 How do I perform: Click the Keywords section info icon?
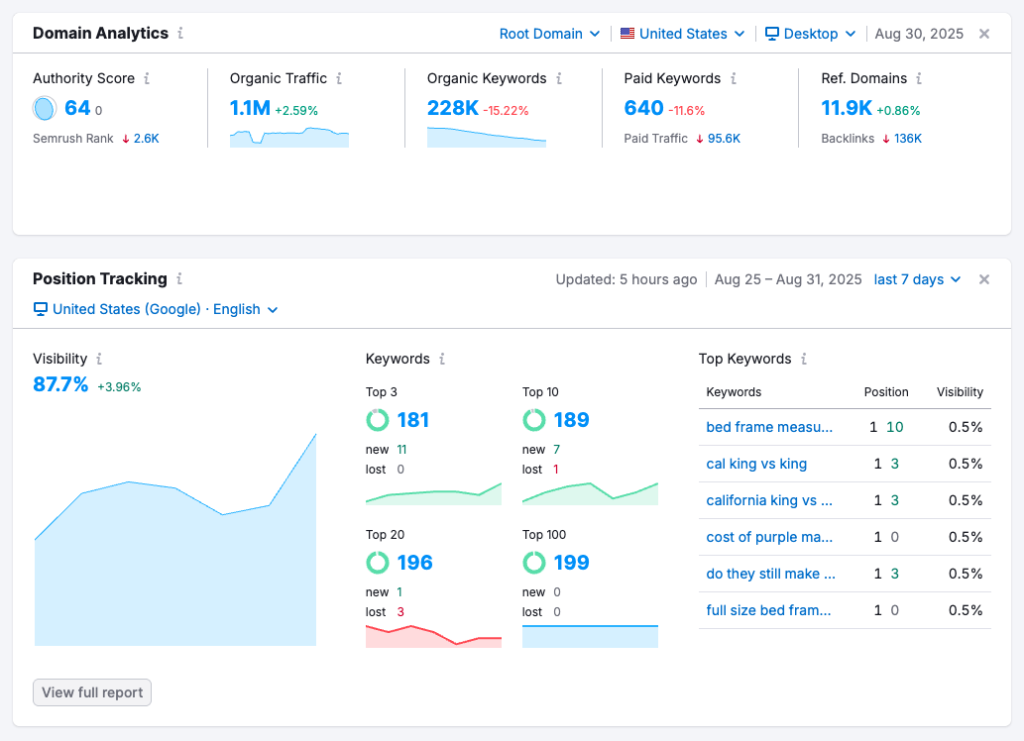pyautogui.click(x=443, y=358)
